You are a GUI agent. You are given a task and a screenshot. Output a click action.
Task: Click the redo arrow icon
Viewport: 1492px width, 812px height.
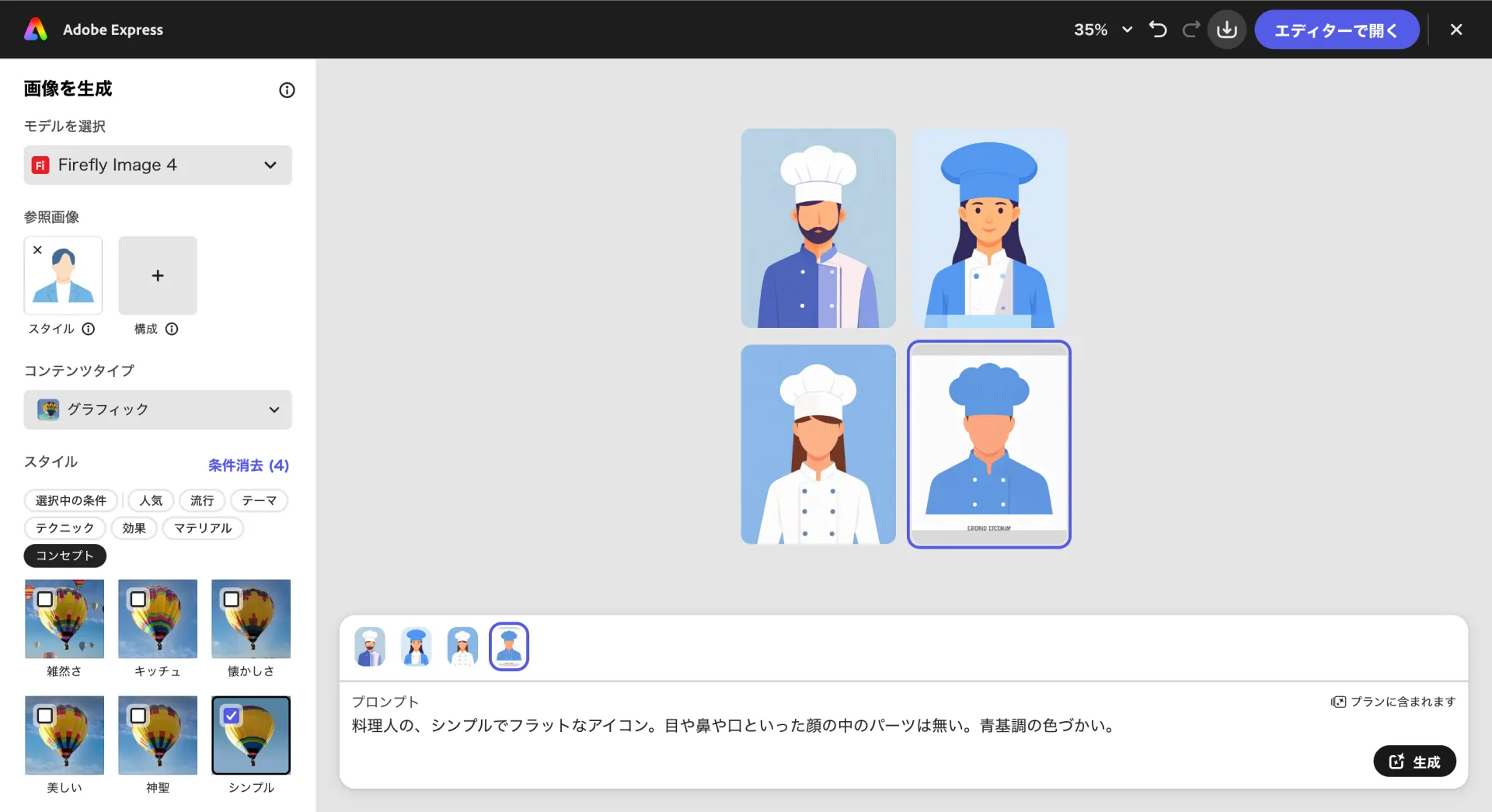(1190, 30)
